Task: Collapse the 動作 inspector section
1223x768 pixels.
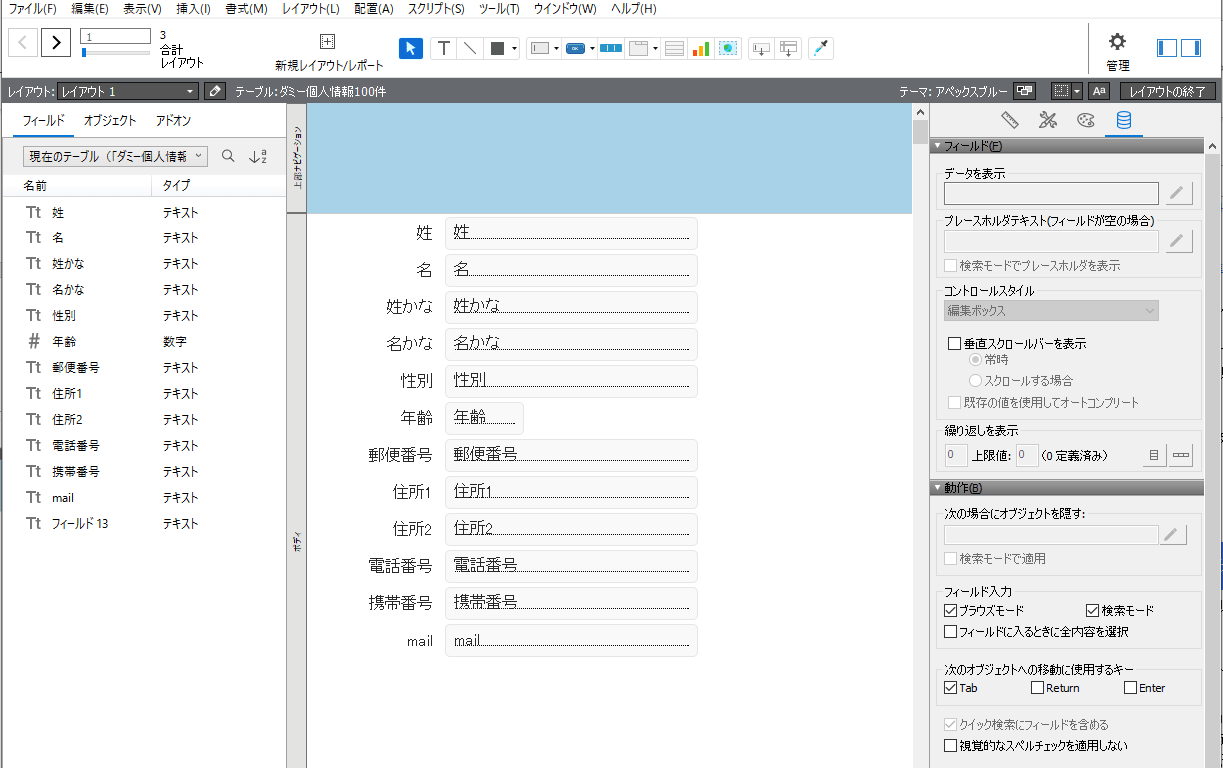Action: 937,488
